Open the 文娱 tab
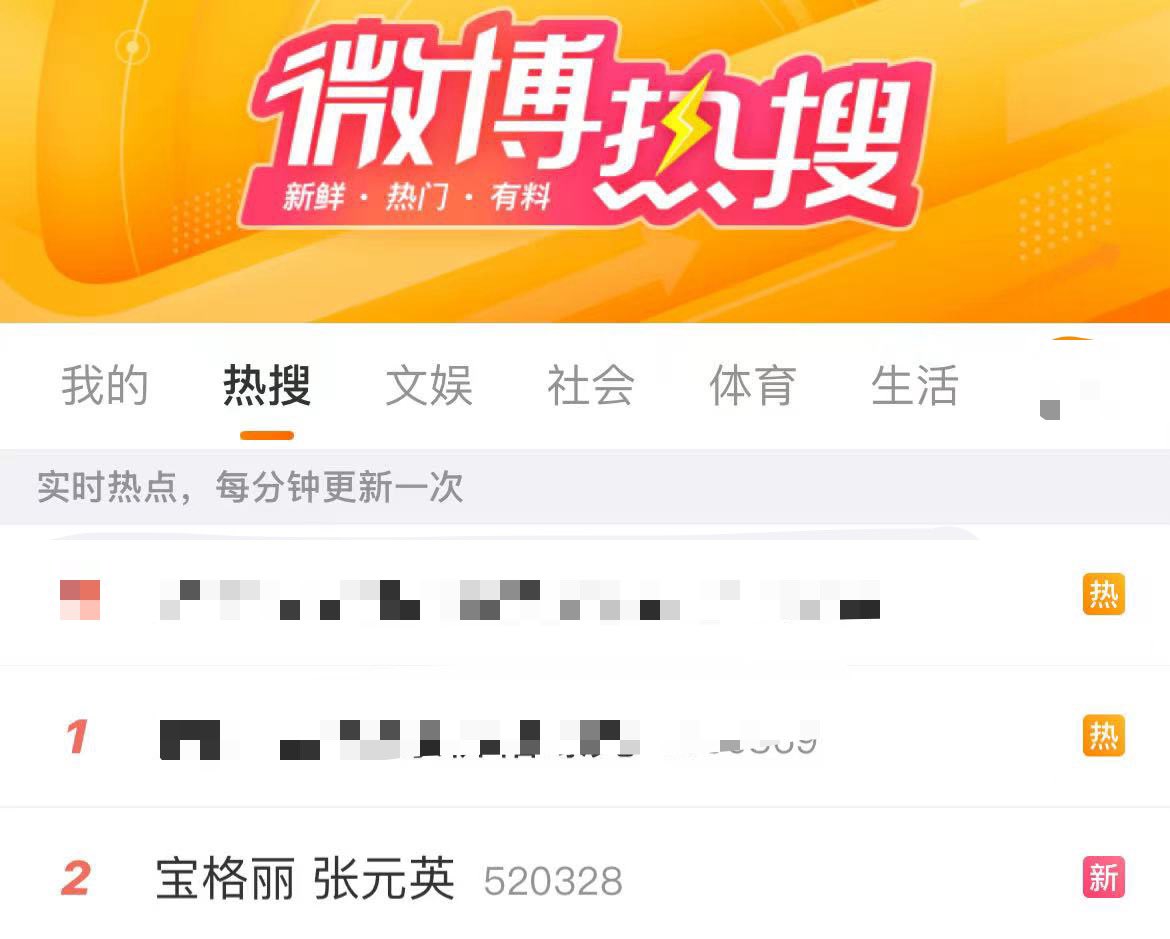The width and height of the screenshot is (1170, 939). [429, 386]
